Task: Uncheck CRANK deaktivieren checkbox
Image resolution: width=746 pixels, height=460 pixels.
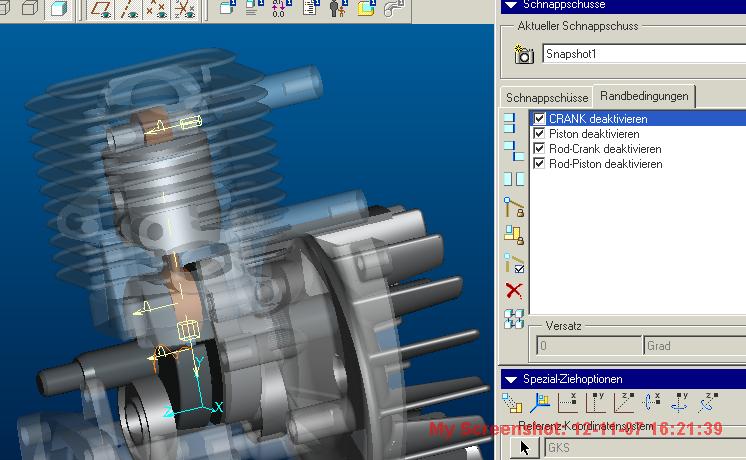Action: pos(540,119)
